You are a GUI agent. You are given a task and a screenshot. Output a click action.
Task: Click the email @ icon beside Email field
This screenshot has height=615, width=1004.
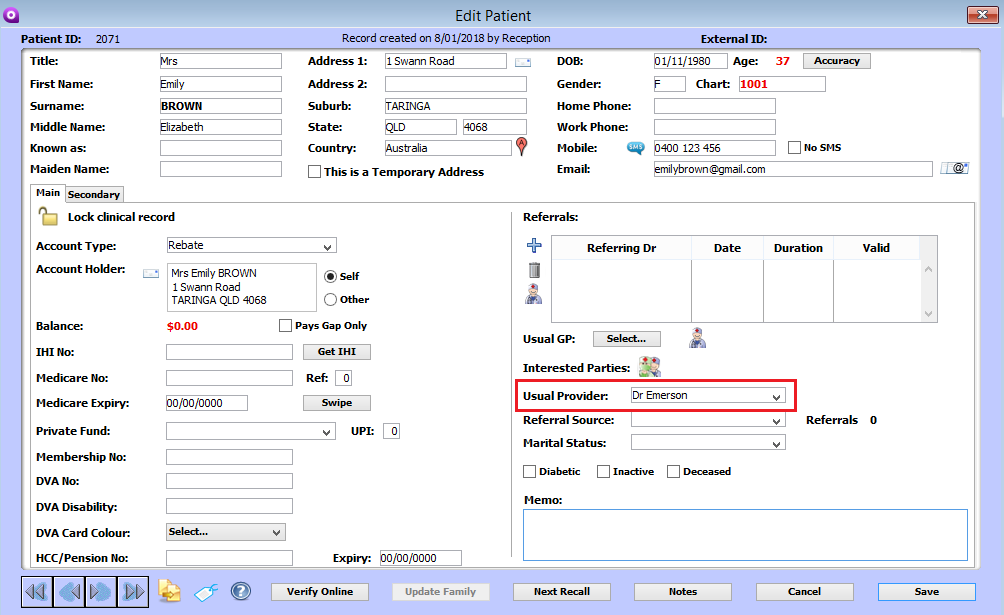tap(955, 168)
